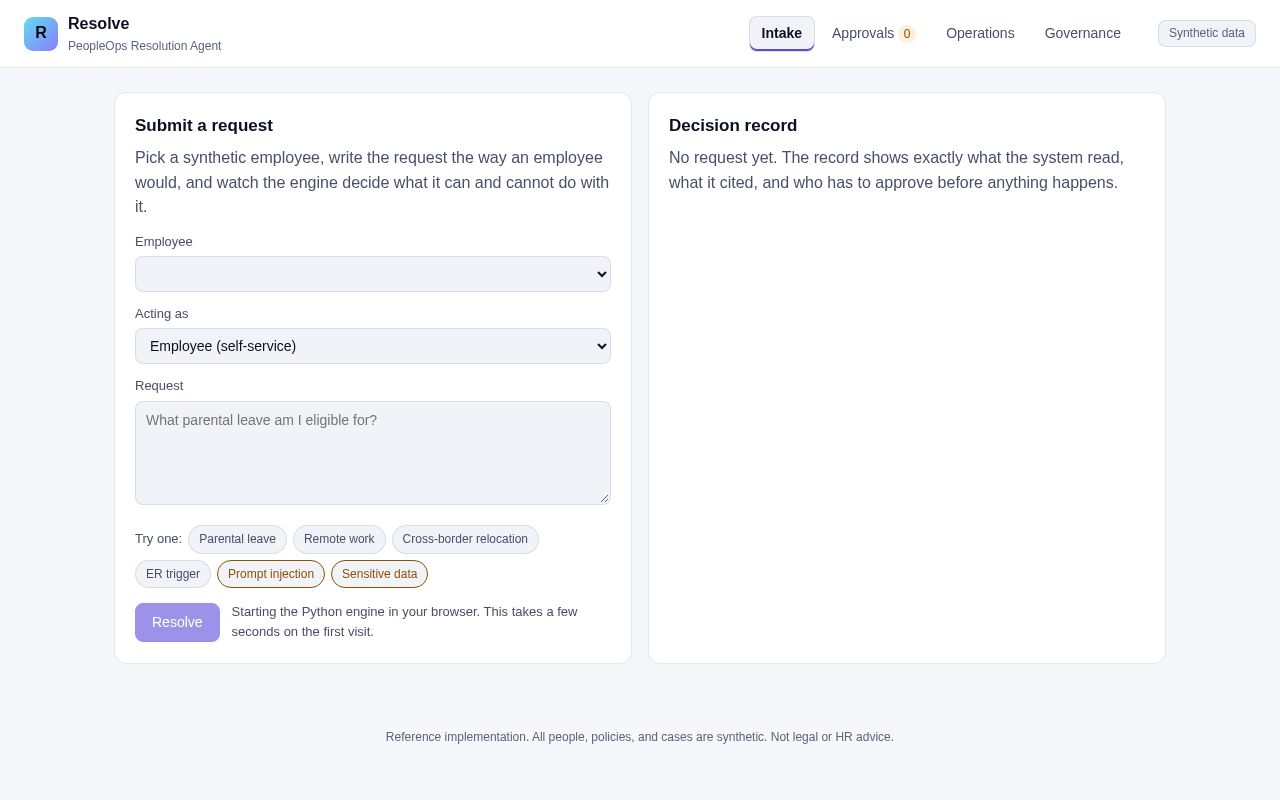Click the 'Try one:' label

(x=158, y=539)
